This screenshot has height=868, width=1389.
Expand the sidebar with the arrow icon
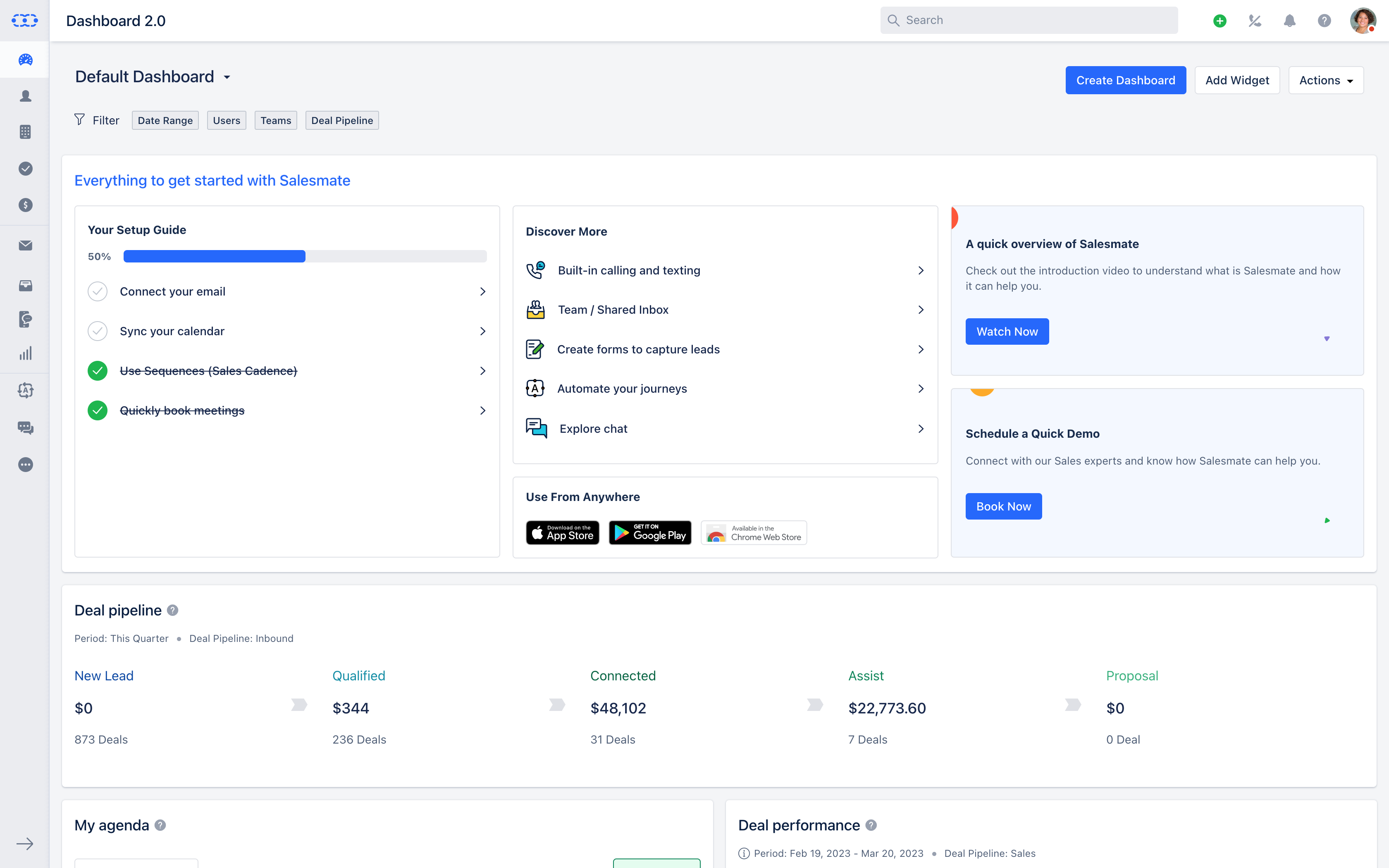pos(25,843)
